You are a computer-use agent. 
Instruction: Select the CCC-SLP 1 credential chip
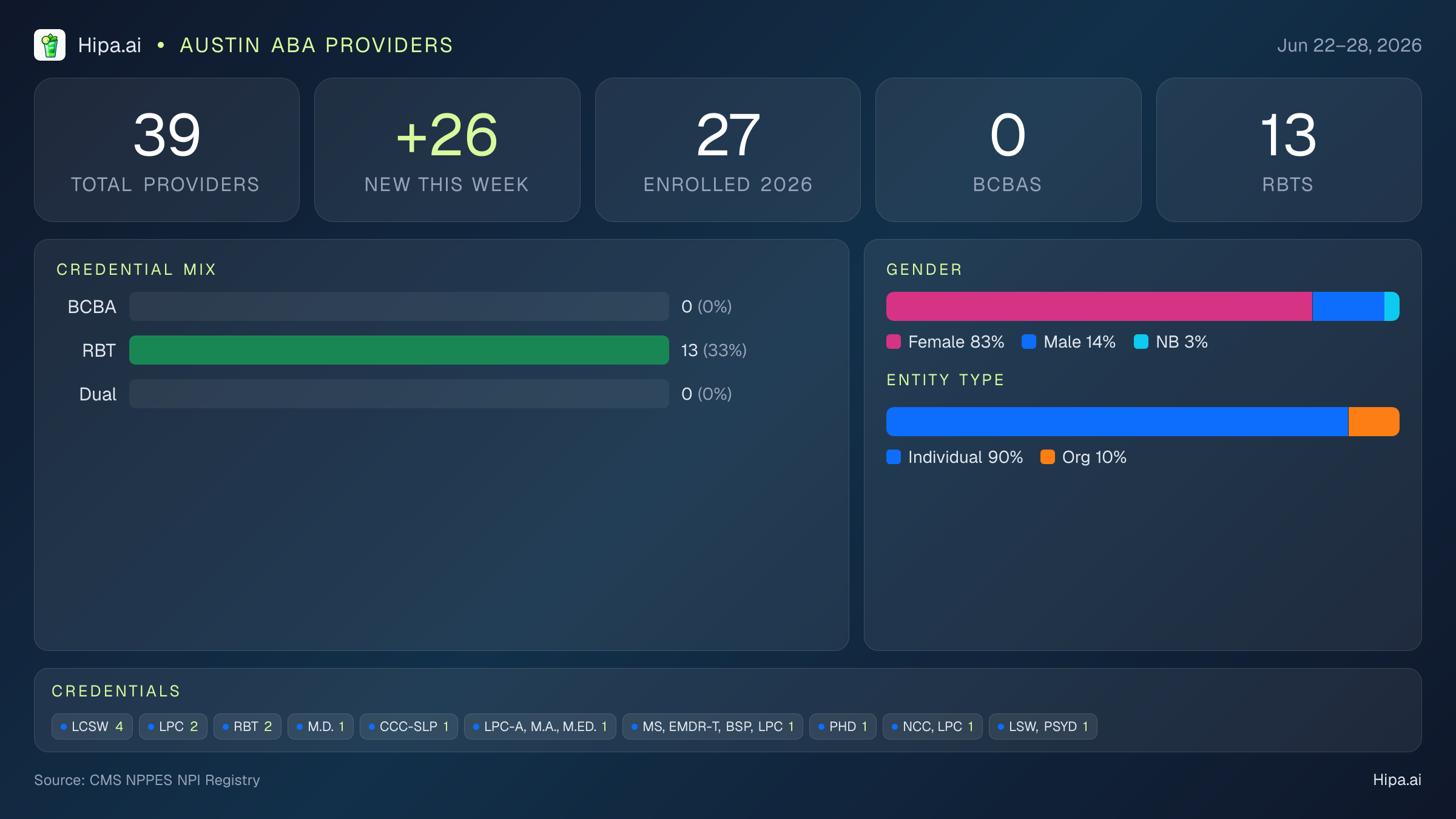pos(409,726)
